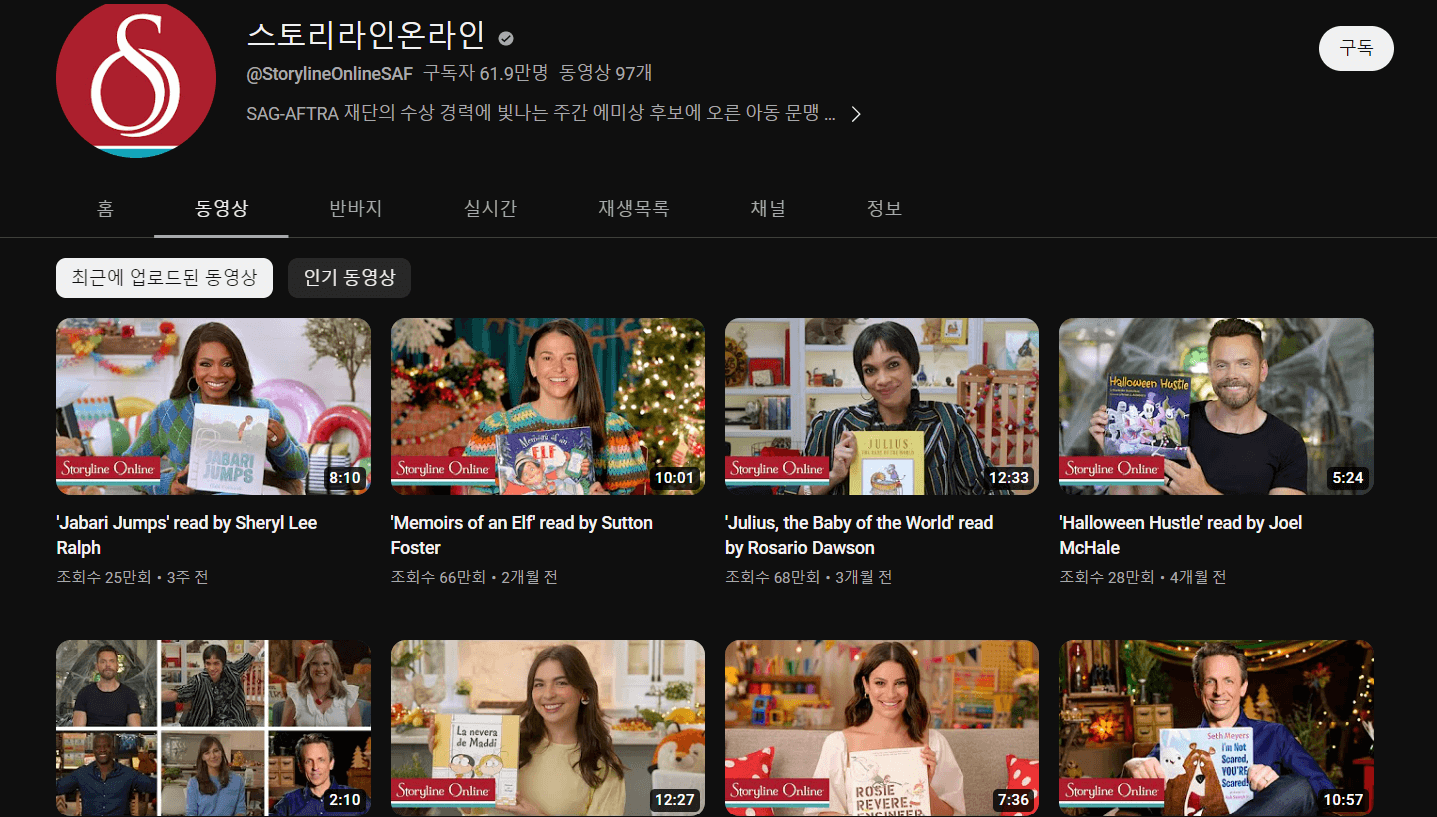Click title "'Julius, the Baby of the World' read by Rosario Dawson"
This screenshot has width=1437, height=817.
pos(859,535)
